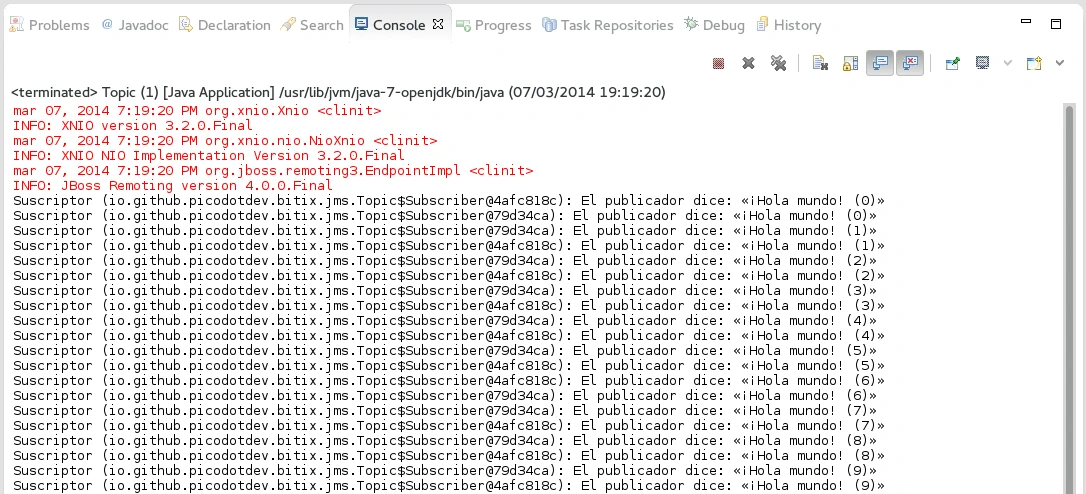Remove the terminated launch
The image size is (1086, 494).
[748, 64]
